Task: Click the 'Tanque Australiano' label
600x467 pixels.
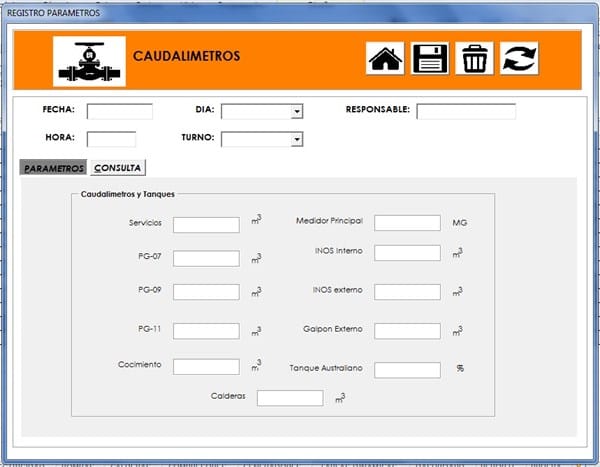Action: click(x=326, y=368)
